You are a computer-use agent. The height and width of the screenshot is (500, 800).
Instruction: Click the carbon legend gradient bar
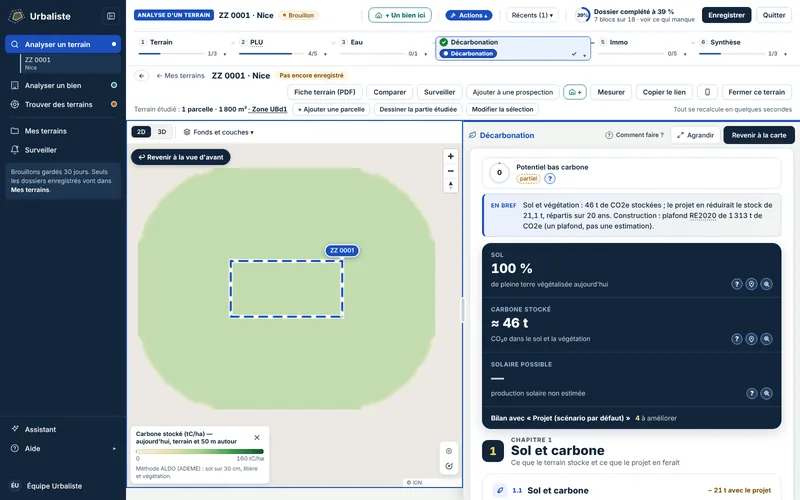[199, 452]
